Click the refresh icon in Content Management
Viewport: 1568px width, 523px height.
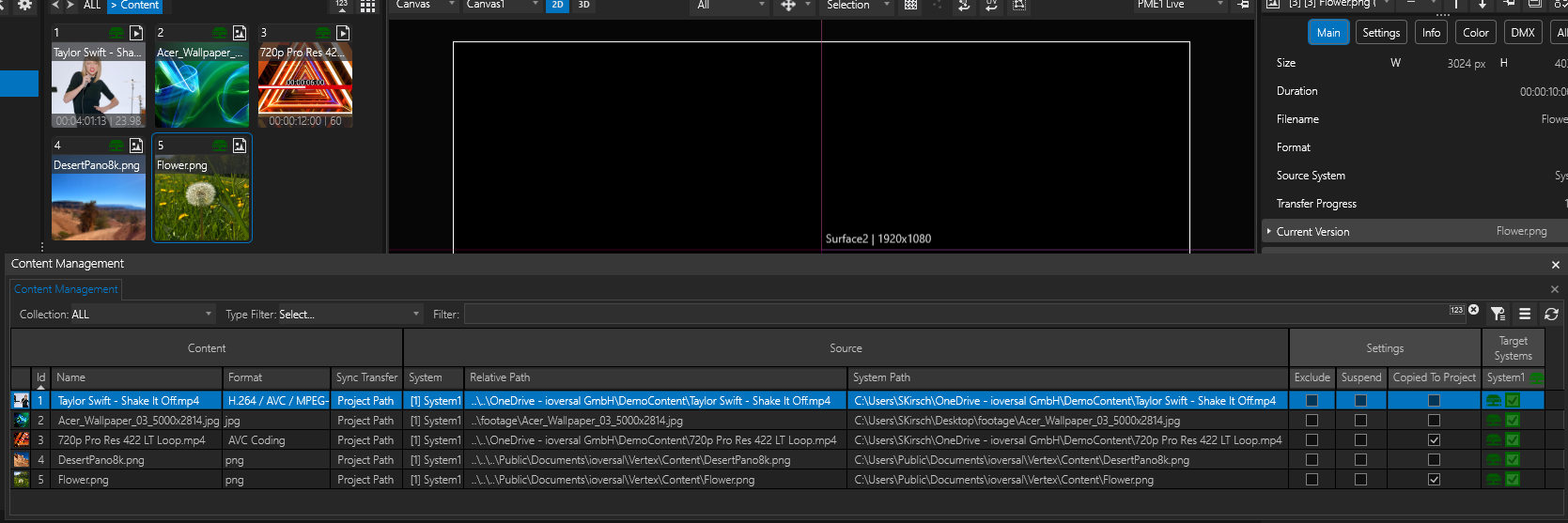click(1551, 315)
